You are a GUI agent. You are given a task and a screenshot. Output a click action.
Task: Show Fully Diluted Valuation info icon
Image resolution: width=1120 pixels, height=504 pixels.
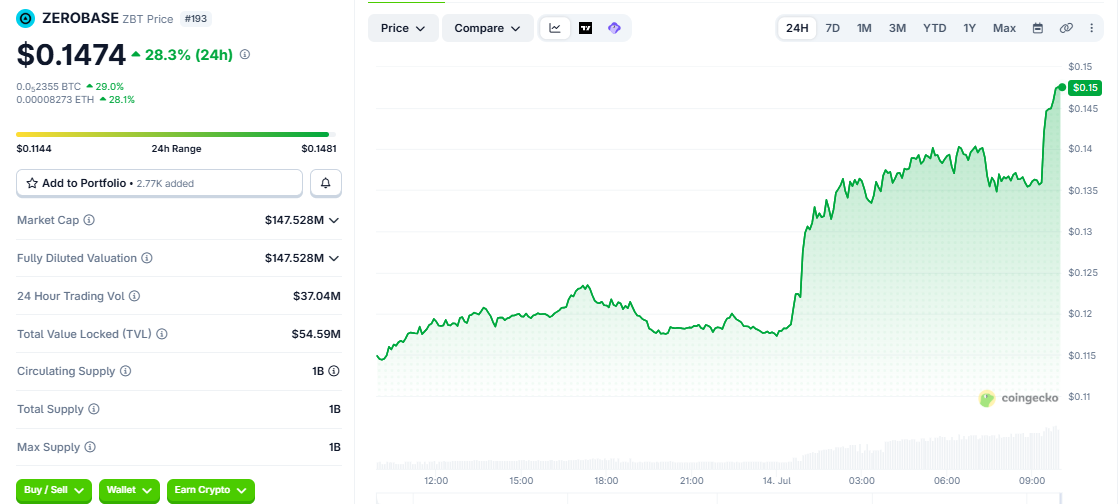pyautogui.click(x=146, y=258)
